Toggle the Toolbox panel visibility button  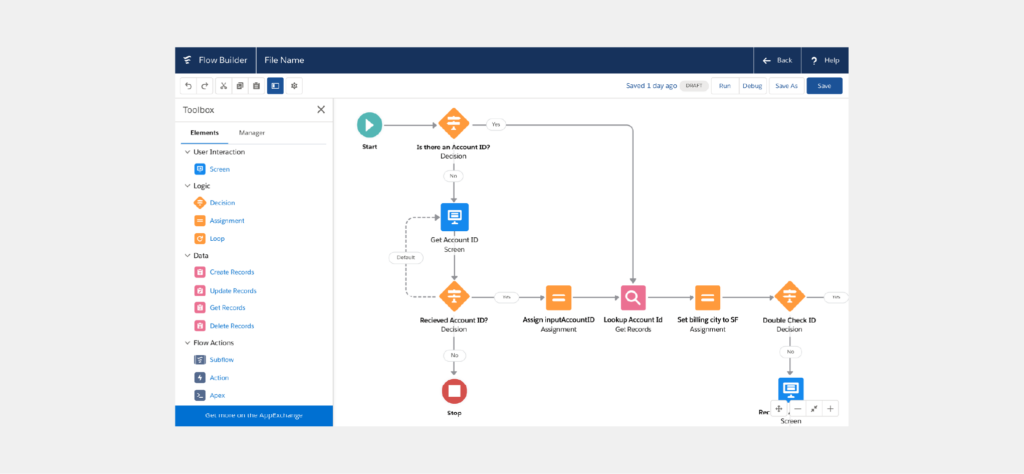[x=275, y=86]
